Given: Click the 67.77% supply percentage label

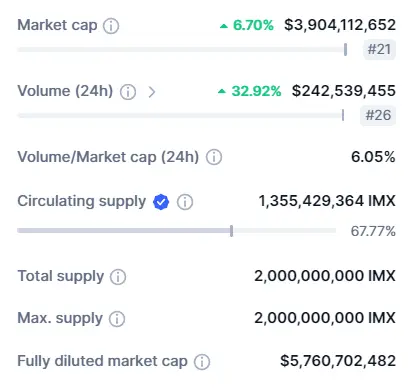Looking at the screenshot, I should pyautogui.click(x=373, y=231).
